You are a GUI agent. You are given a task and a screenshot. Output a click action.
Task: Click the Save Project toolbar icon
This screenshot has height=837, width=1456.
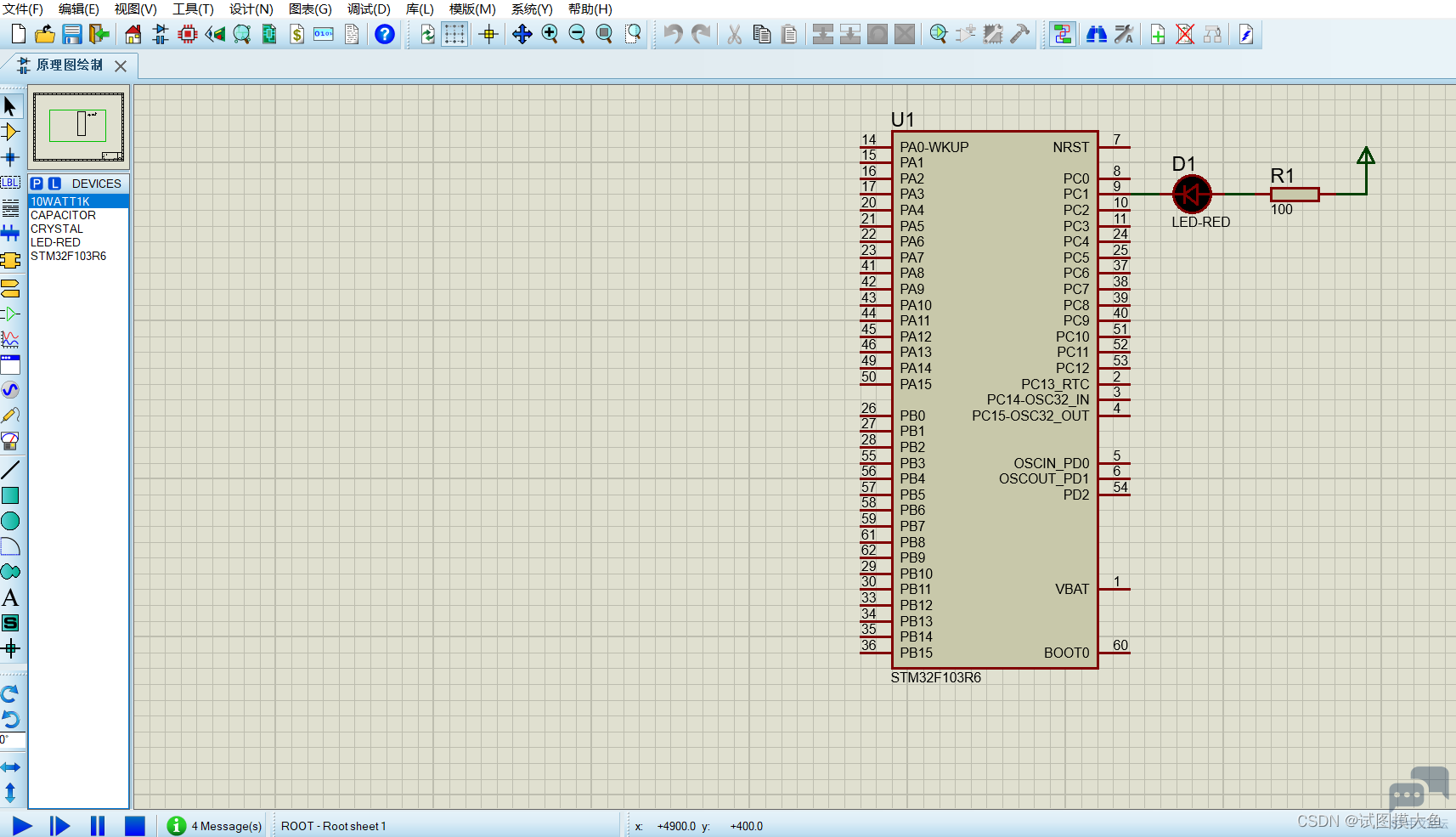point(72,34)
